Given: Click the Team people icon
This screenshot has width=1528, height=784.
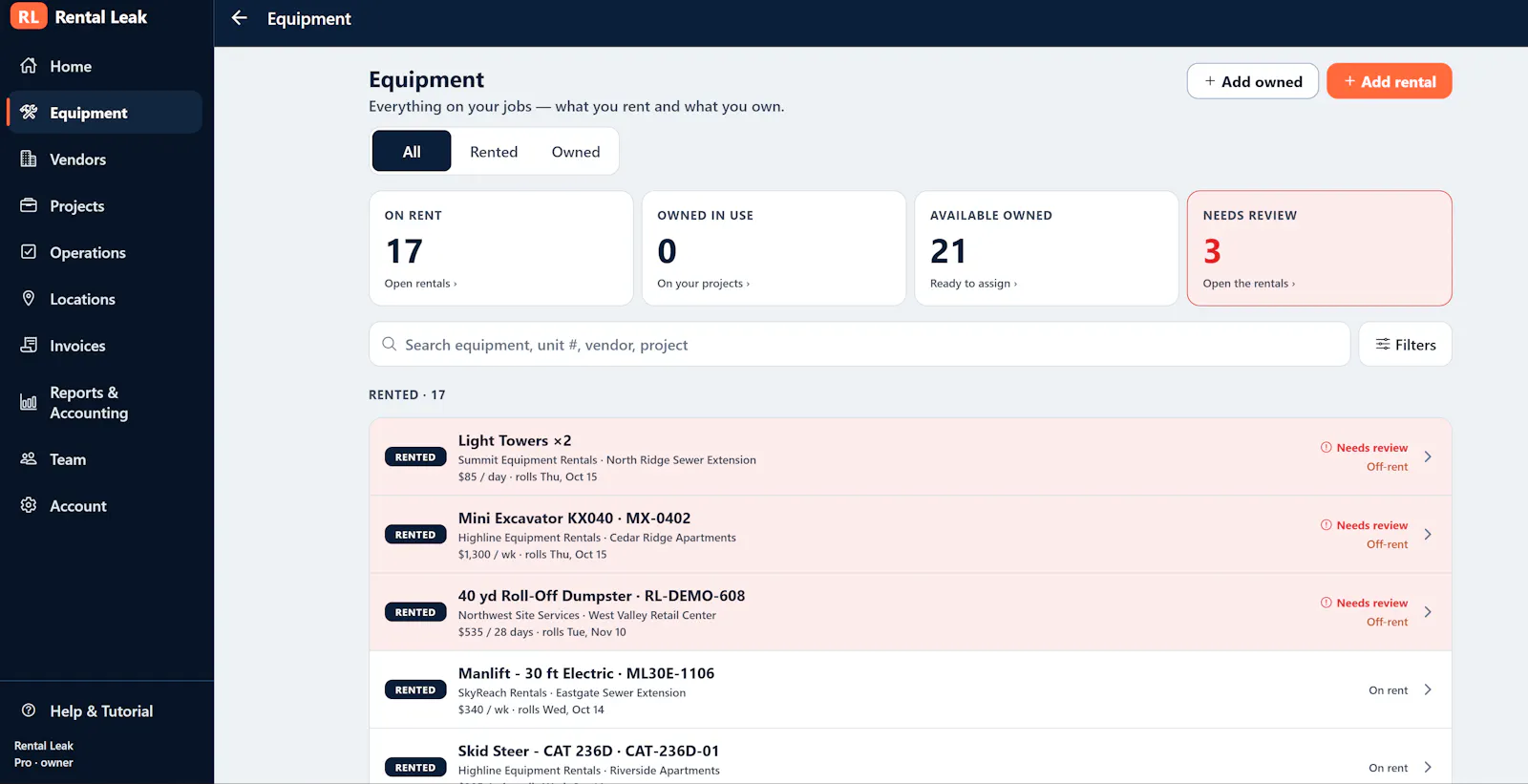Looking at the screenshot, I should point(29,459).
